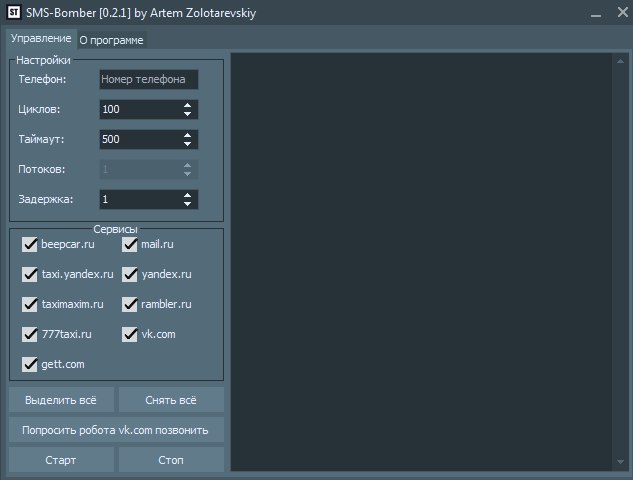Toggle the gett.com checkbox
Viewport: 633px width, 480px height.
(30, 364)
